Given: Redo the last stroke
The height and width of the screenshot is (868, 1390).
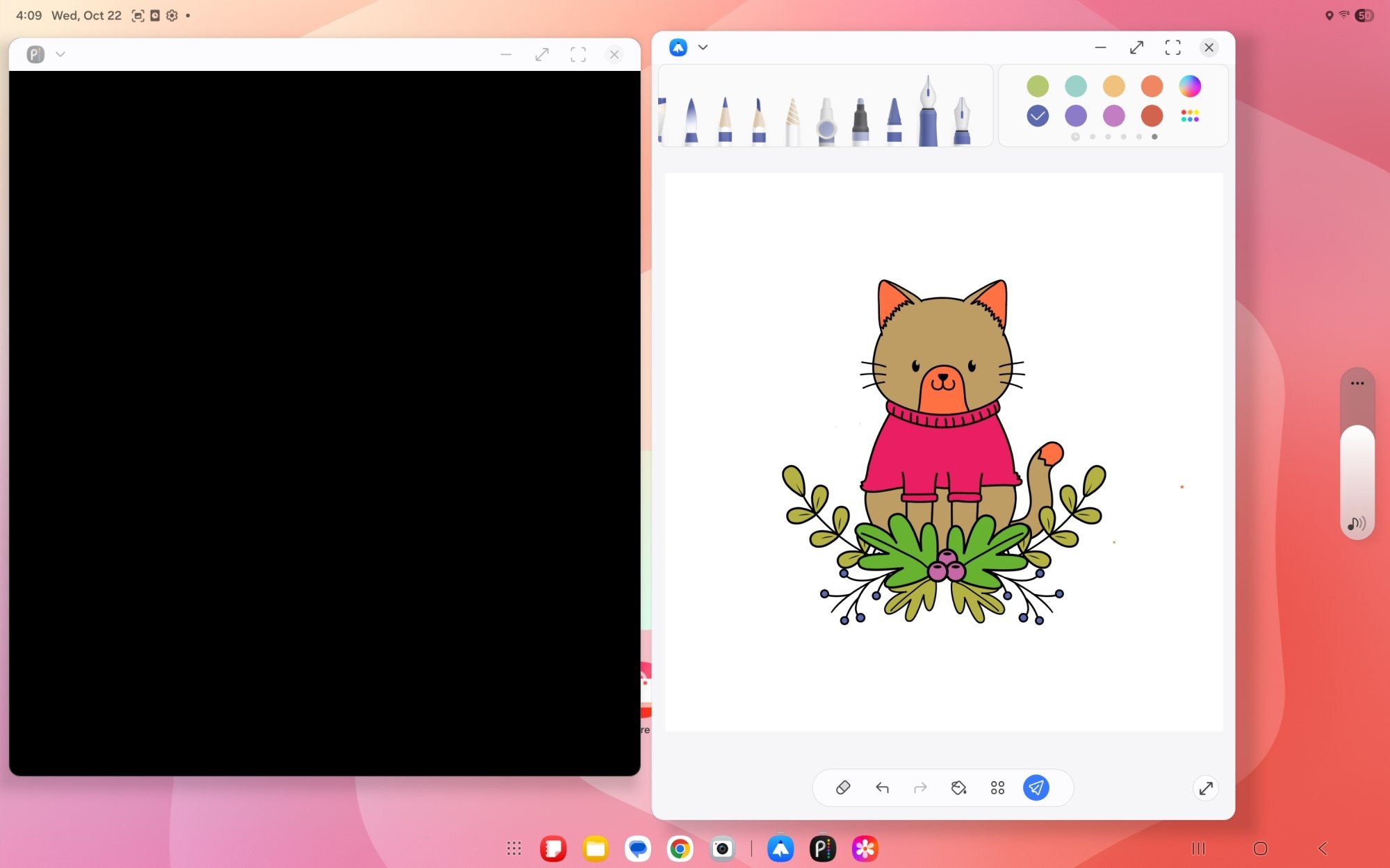Looking at the screenshot, I should click(x=919, y=787).
